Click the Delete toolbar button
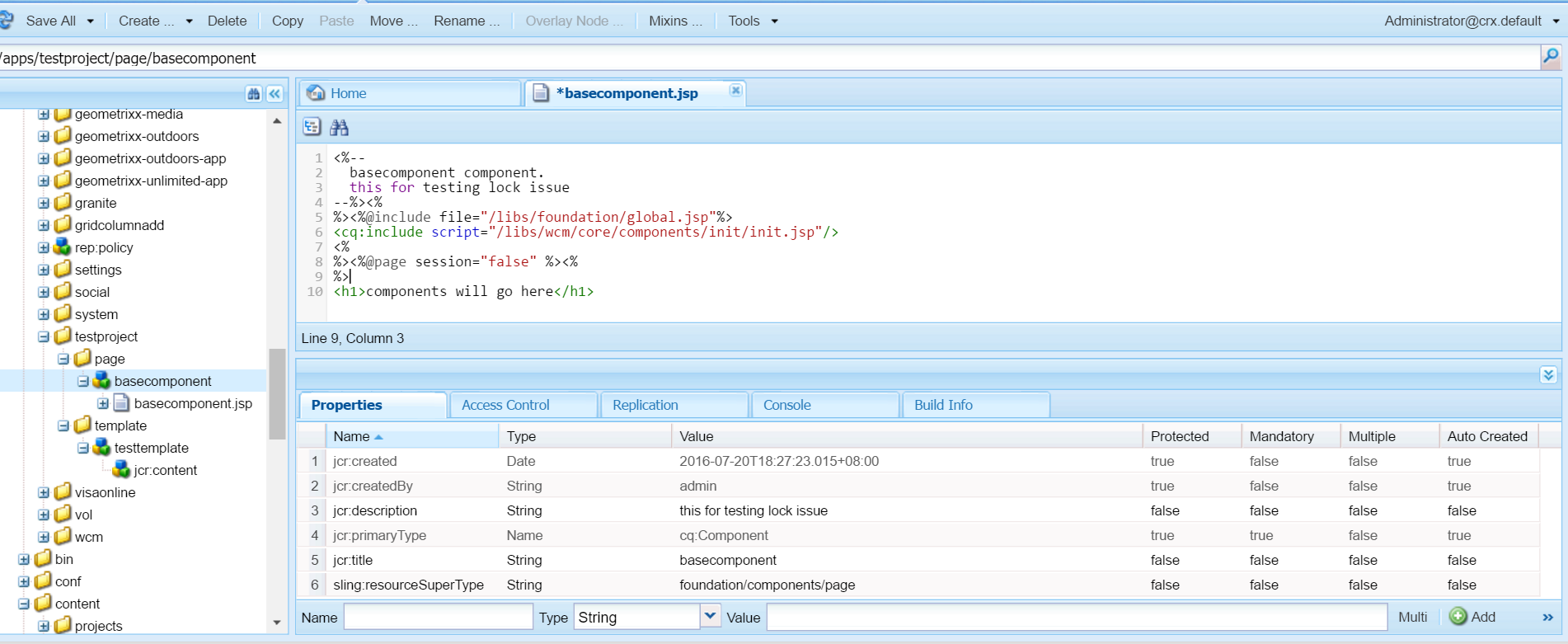Viewport: 1568px width, 644px height. click(x=227, y=21)
